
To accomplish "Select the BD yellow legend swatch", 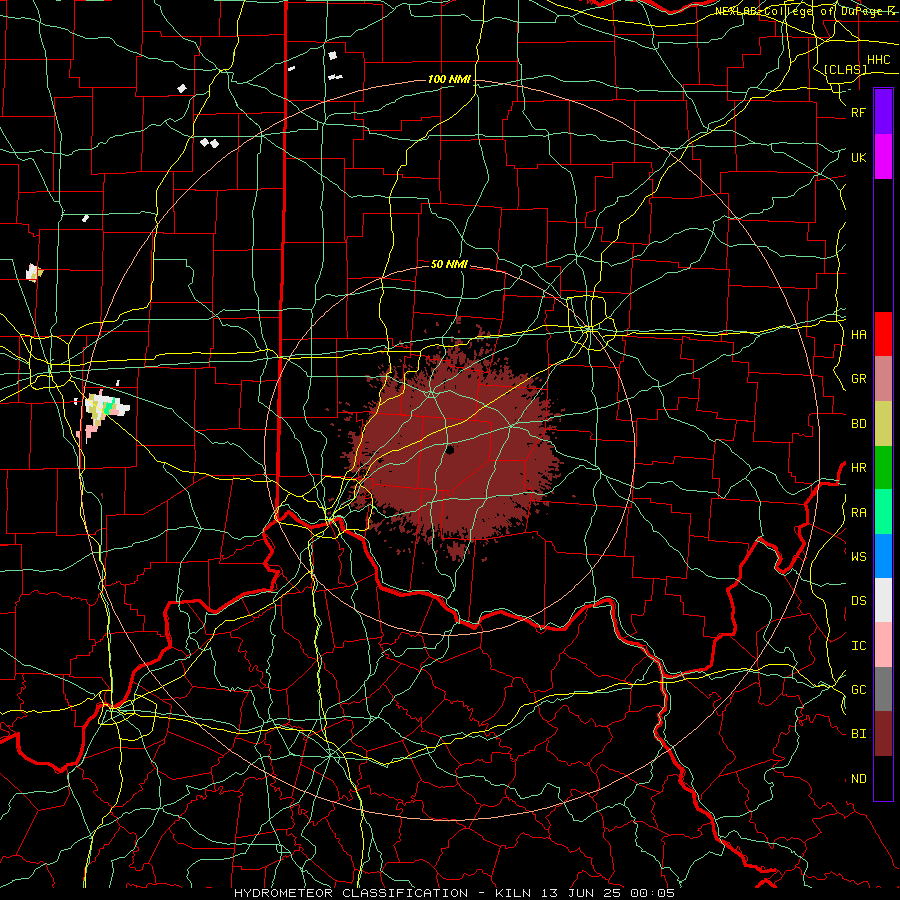I will click(x=883, y=424).
